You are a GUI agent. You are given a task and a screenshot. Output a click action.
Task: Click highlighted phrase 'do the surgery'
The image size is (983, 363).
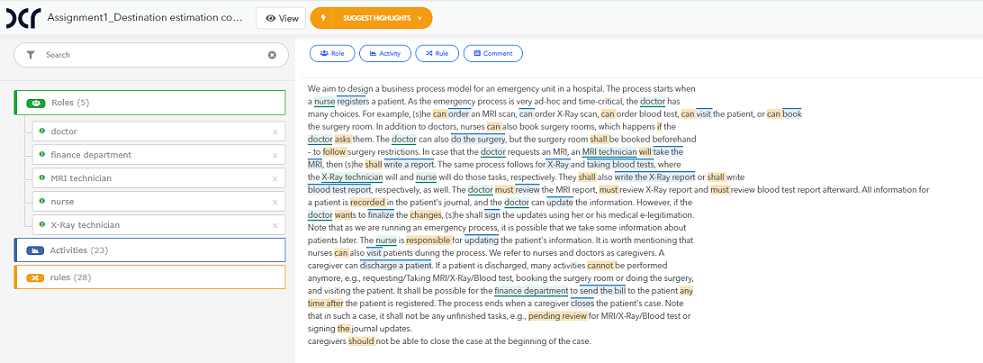[x=477, y=139]
